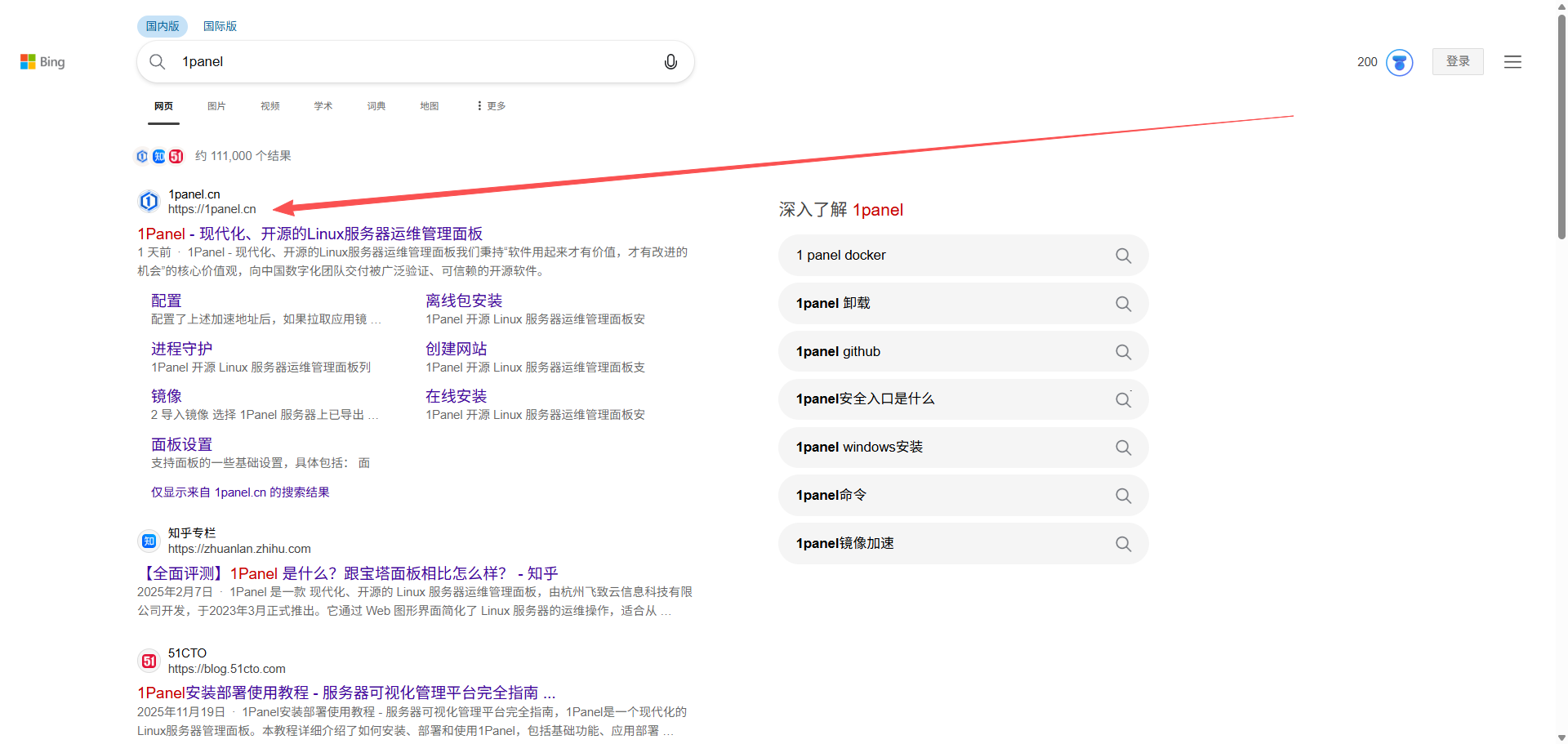Screen dimensions: 1568x744
Task: Click the '1 panel docker' suggestion
Action: (x=841, y=256)
